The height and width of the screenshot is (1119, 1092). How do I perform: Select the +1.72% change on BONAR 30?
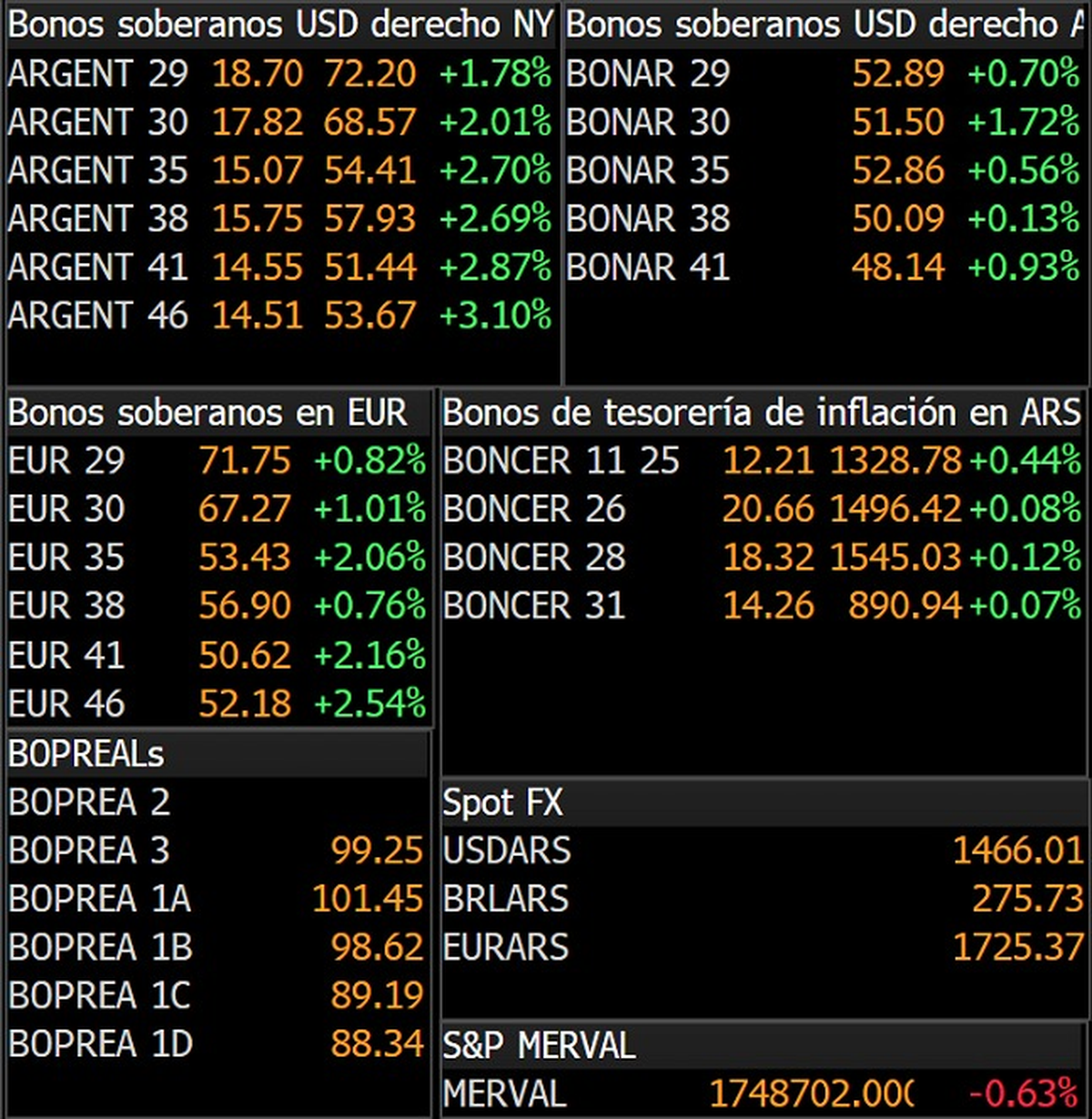point(1024,122)
